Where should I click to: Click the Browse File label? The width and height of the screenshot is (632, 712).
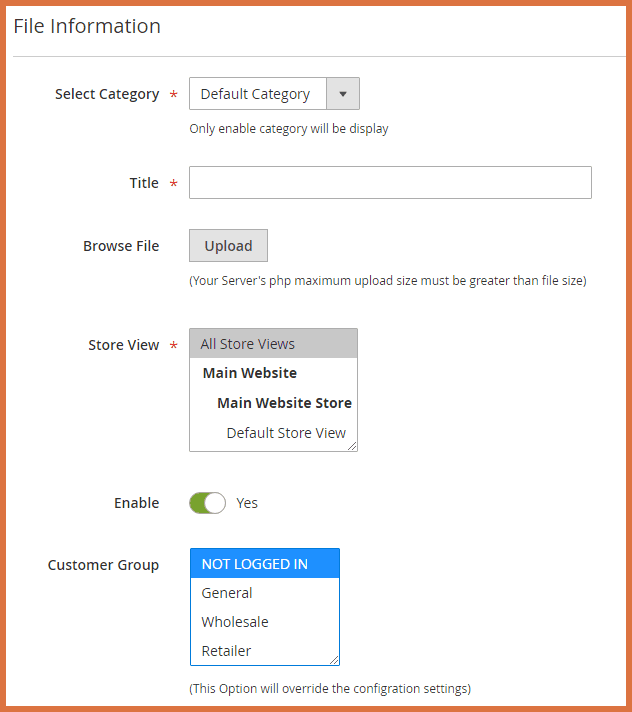pyautogui.click(x=121, y=246)
